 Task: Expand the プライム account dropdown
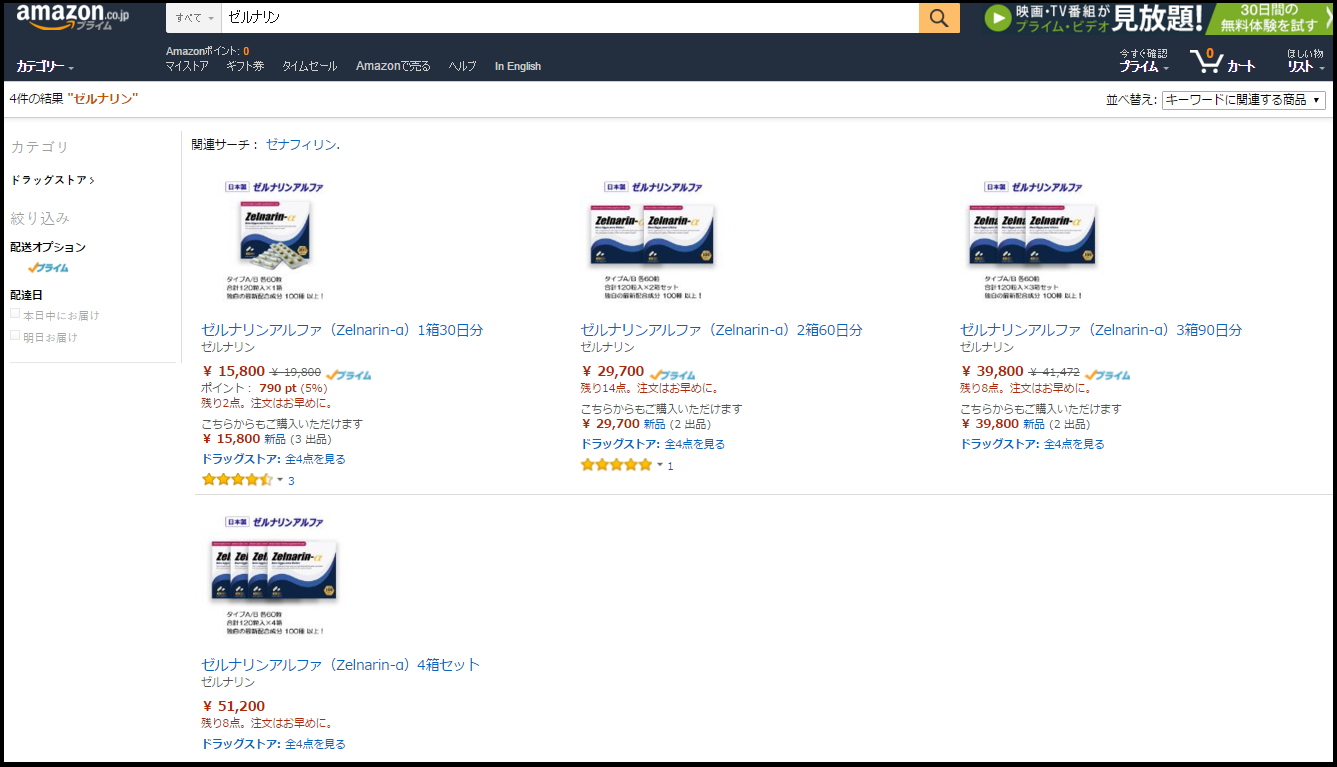(1143, 60)
